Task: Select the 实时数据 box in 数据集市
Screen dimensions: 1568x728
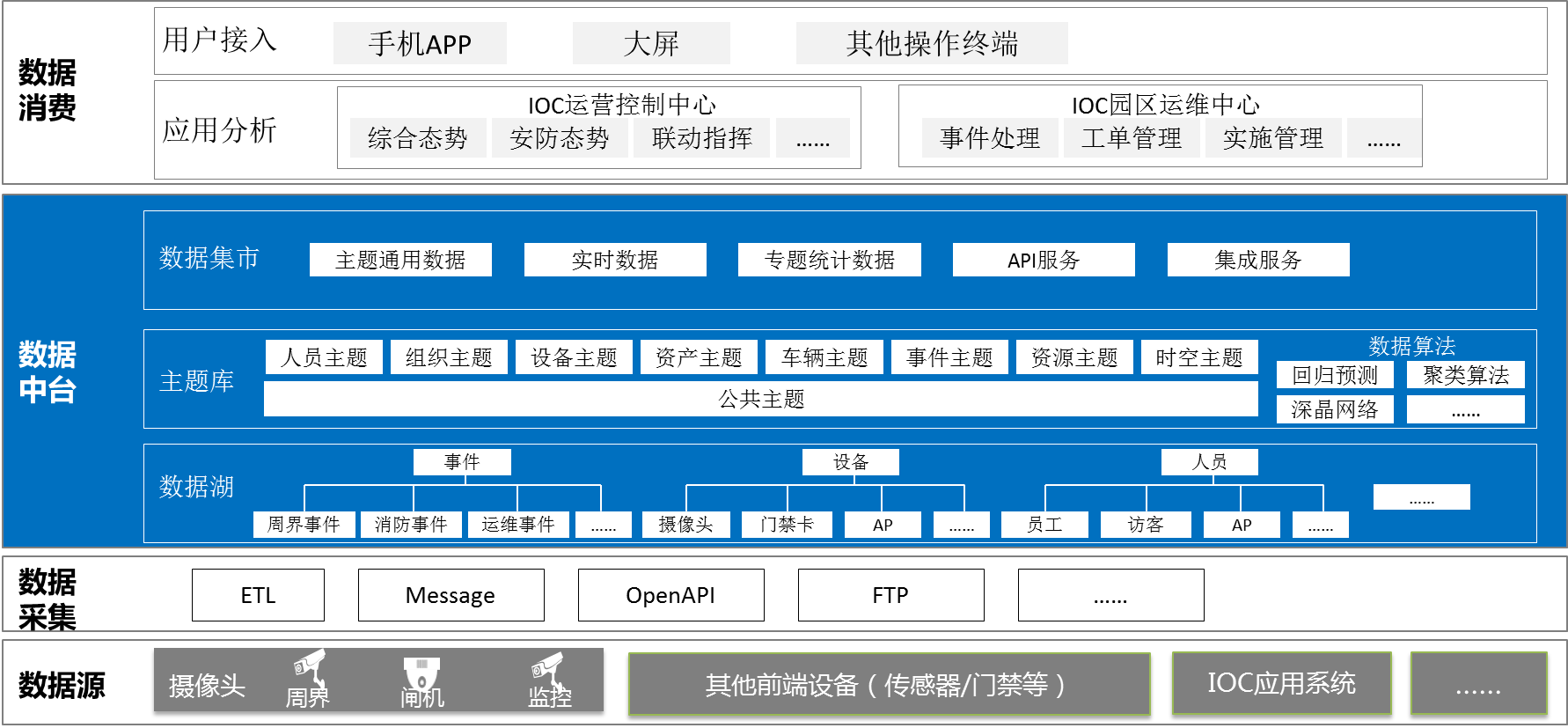Action: tap(615, 260)
